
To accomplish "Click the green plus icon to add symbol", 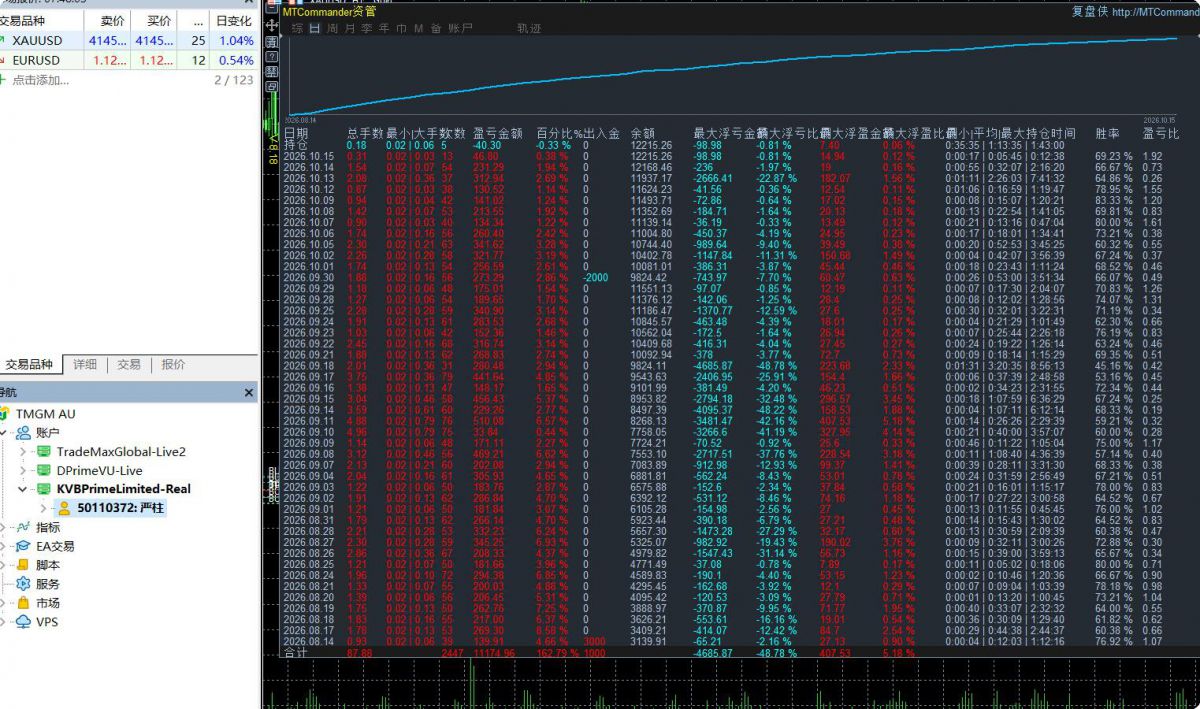I will [x=4, y=80].
